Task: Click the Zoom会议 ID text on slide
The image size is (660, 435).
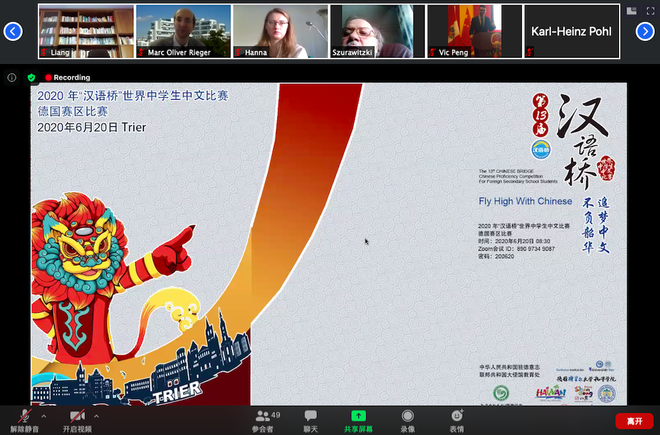Action: coord(516,249)
